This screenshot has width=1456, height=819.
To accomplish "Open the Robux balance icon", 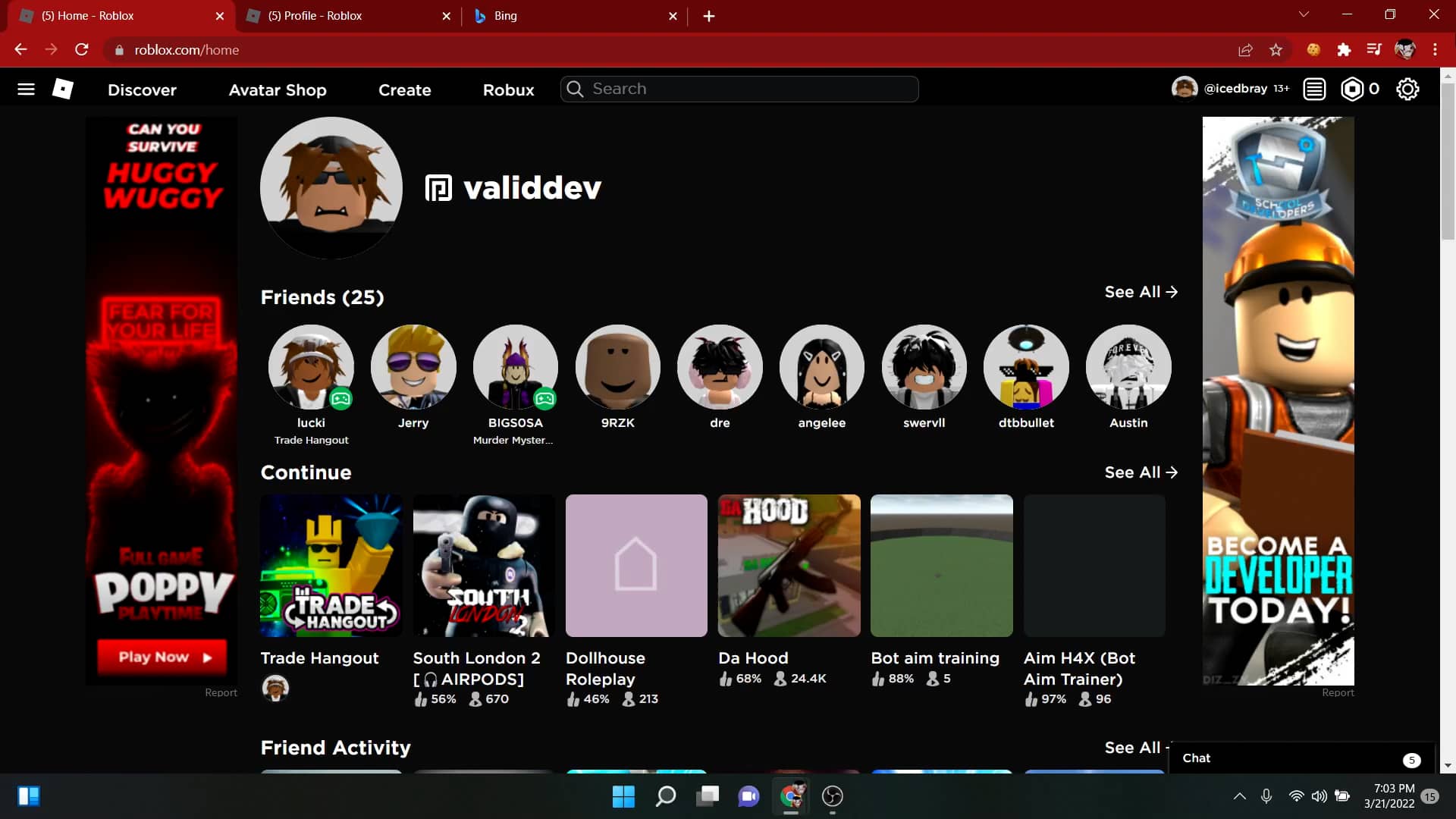I will pos(1352,89).
